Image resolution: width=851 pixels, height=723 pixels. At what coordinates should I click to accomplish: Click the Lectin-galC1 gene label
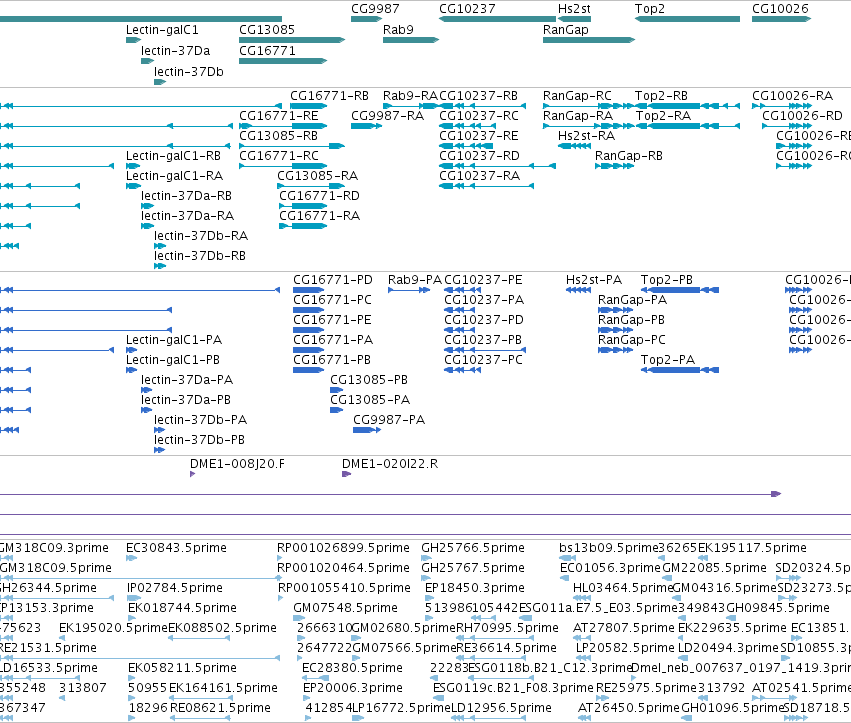pyautogui.click(x=162, y=30)
